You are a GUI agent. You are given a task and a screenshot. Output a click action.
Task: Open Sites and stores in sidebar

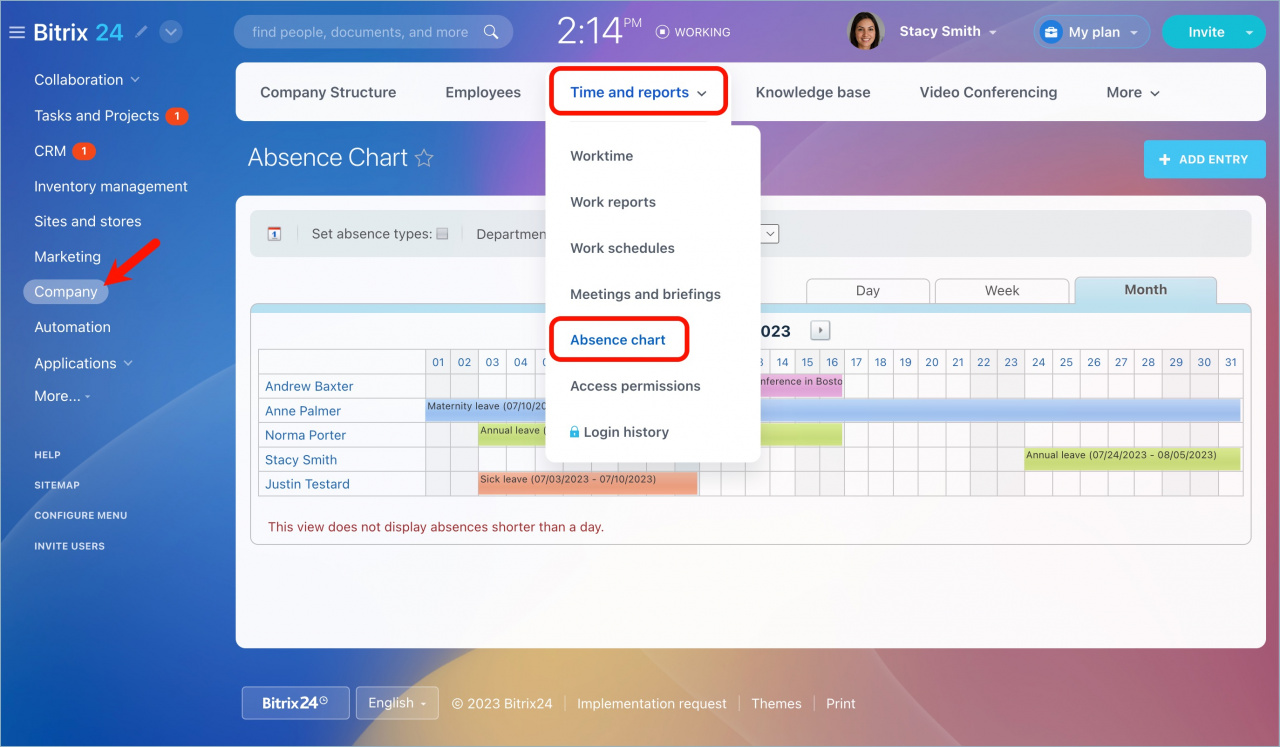point(88,221)
